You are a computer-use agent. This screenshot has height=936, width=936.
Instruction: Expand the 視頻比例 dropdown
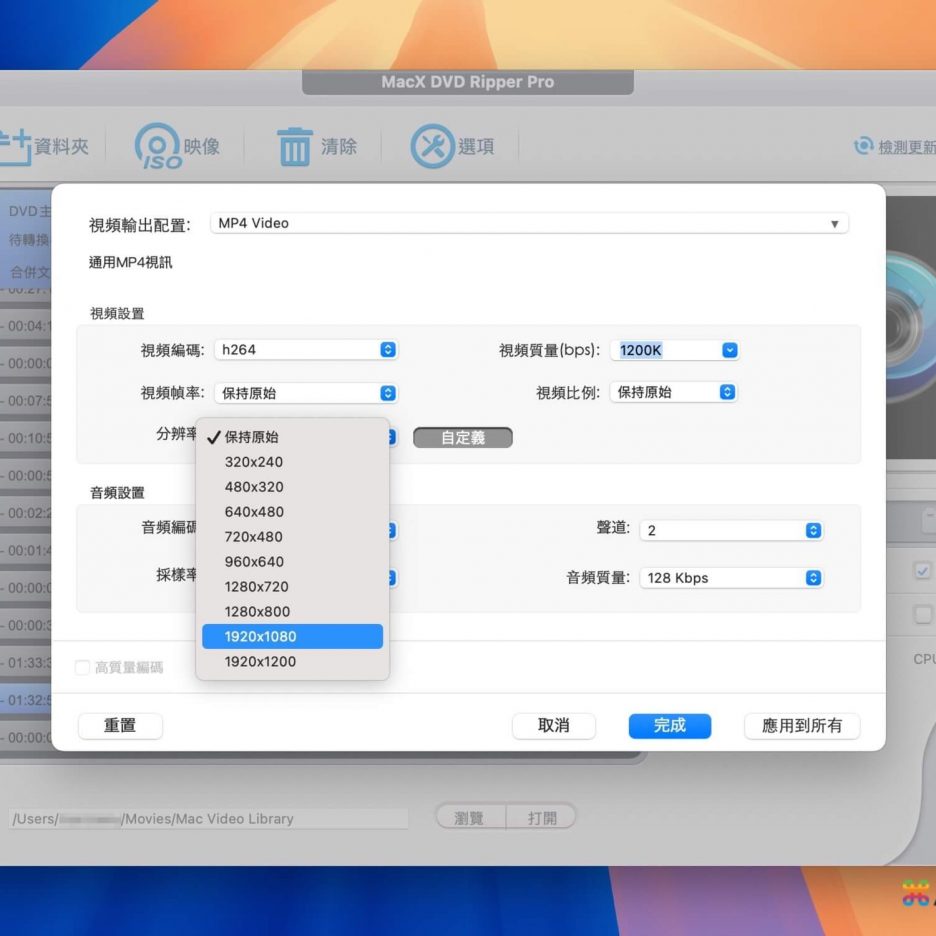pyautogui.click(x=673, y=392)
